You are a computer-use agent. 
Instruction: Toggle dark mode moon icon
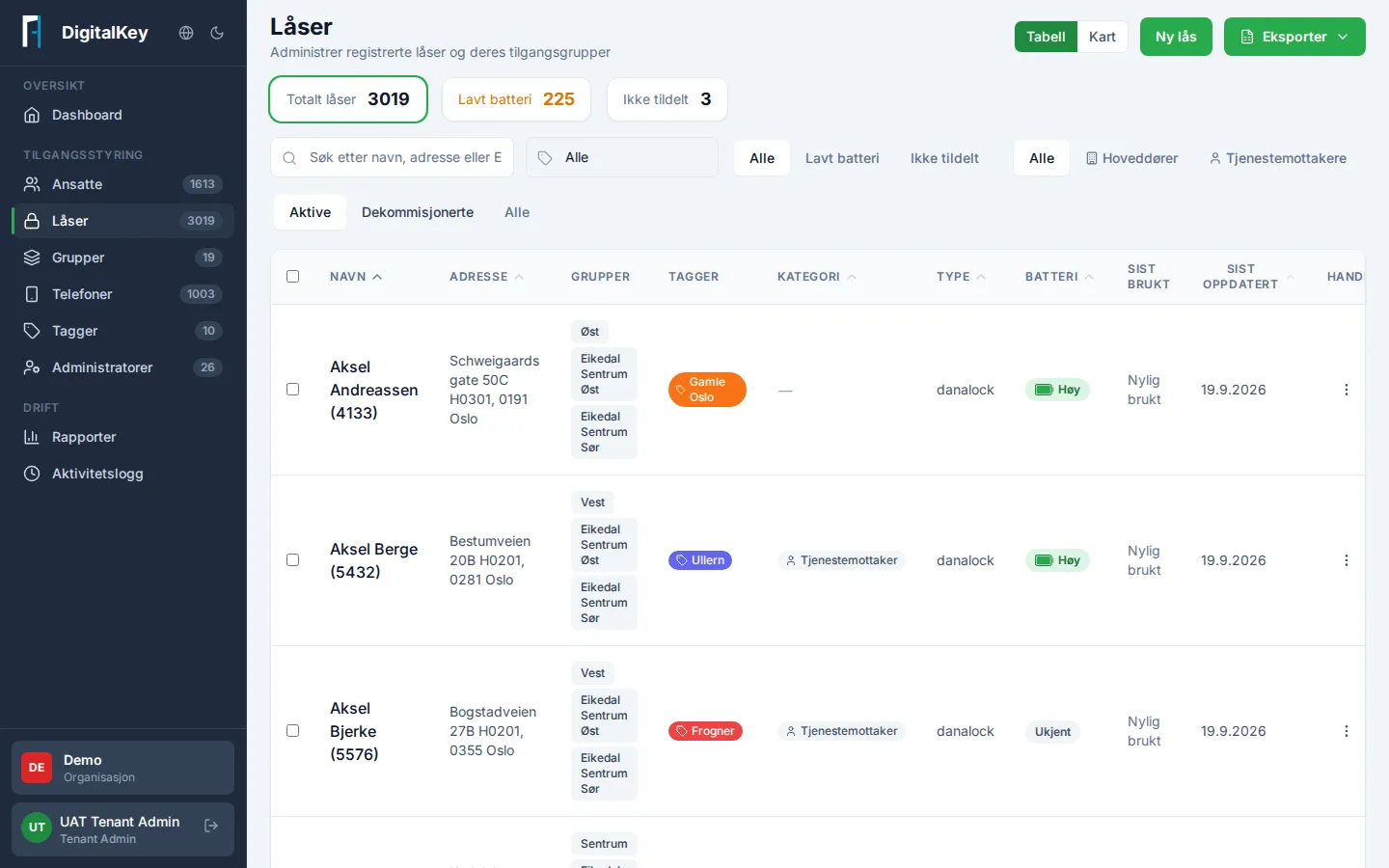(217, 33)
